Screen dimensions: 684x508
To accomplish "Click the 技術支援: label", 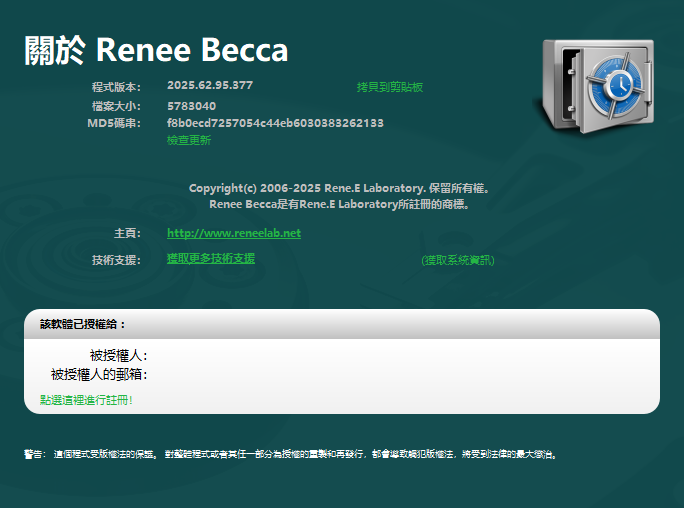I will pos(116,260).
